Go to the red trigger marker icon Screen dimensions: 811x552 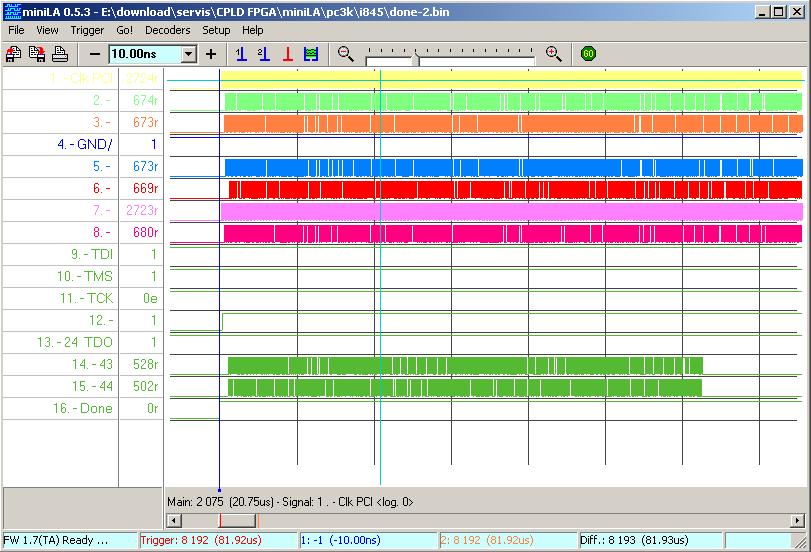tap(287, 54)
